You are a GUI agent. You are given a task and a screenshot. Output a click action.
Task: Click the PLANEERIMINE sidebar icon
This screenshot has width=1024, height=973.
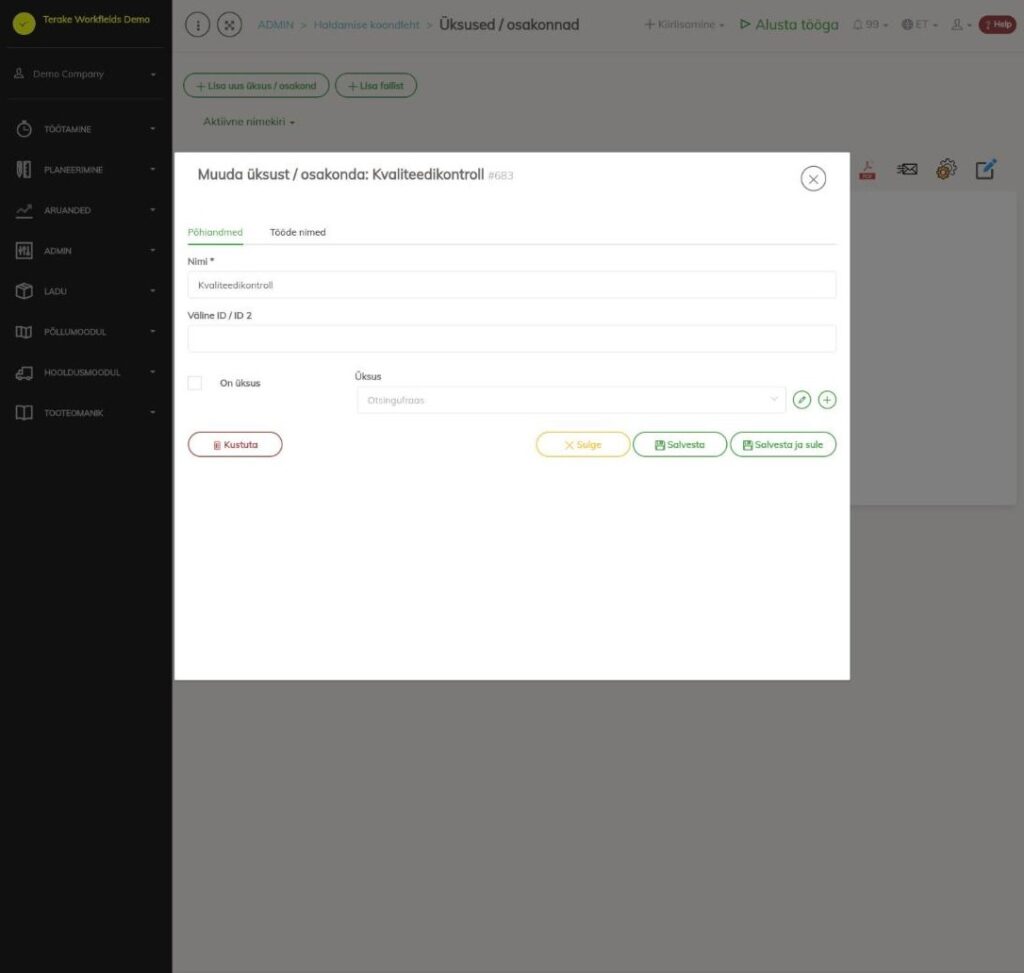point(24,169)
